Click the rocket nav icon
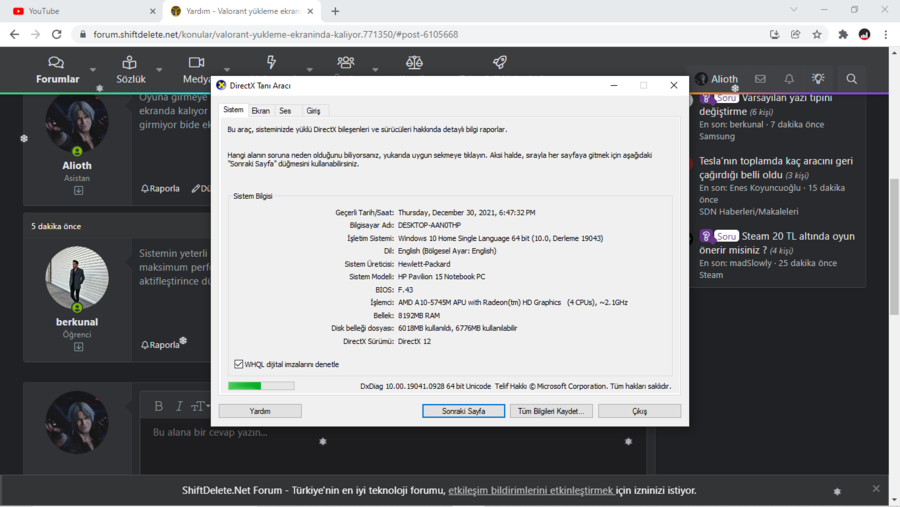The image size is (900, 507). click(x=500, y=62)
